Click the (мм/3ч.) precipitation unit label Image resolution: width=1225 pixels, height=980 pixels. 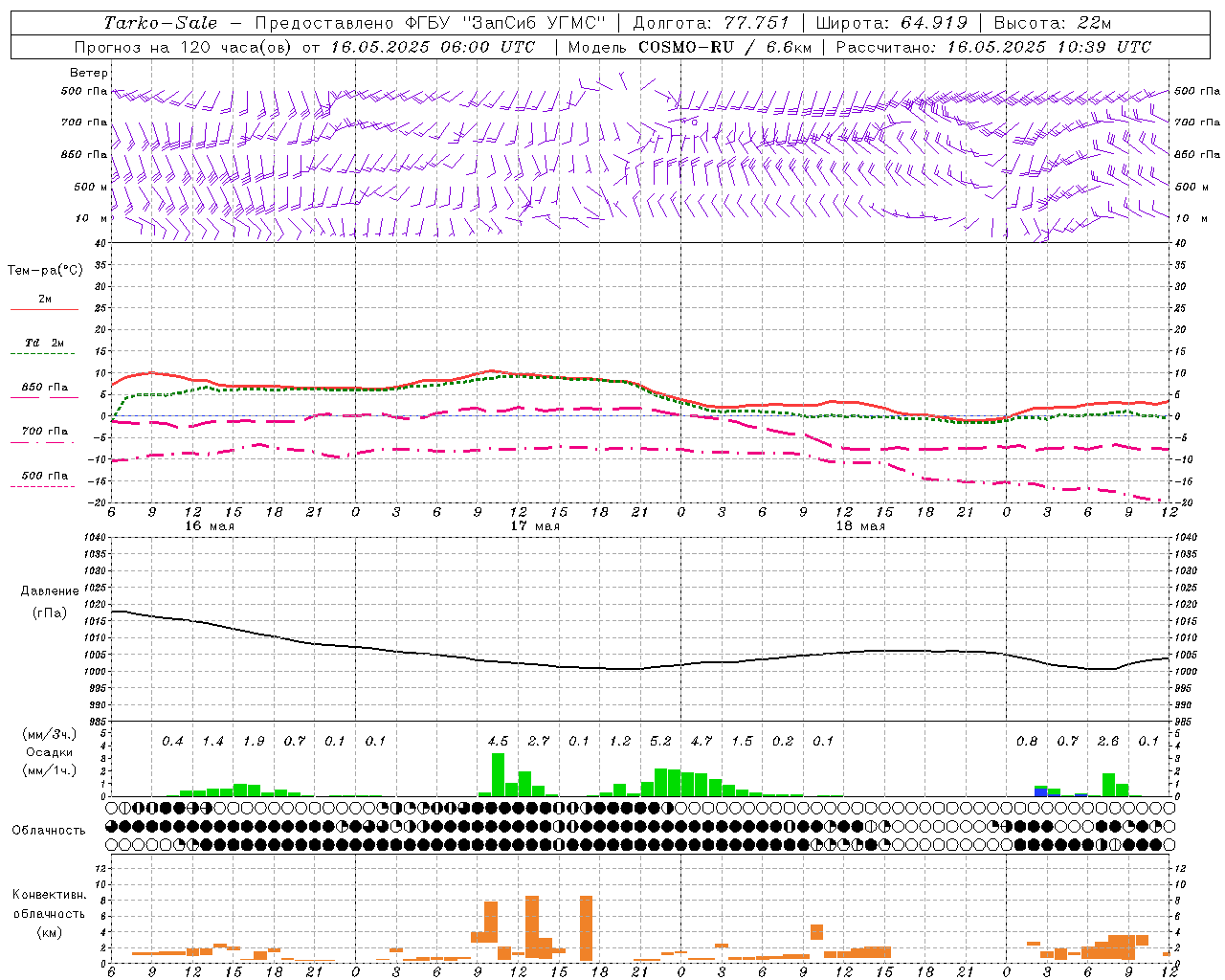click(49, 734)
